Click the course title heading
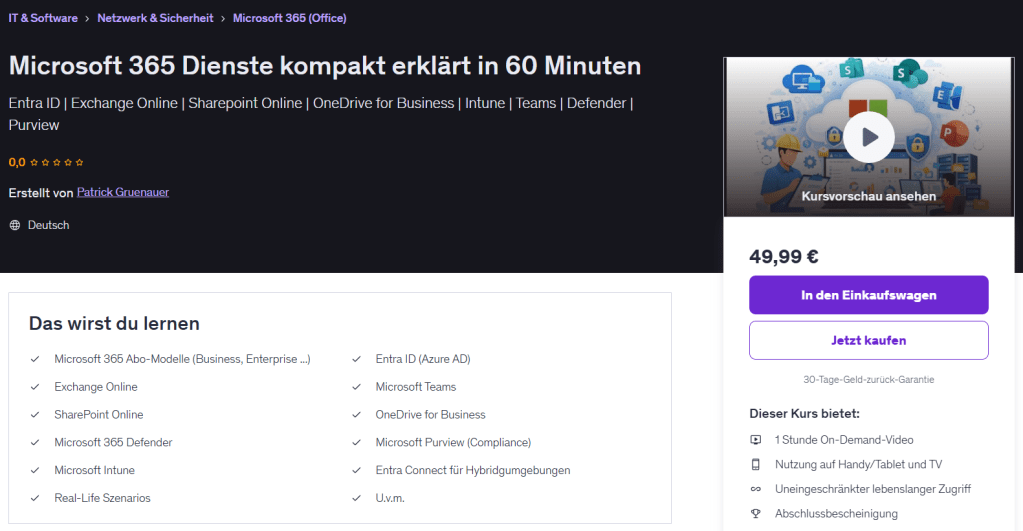 [x=325, y=66]
